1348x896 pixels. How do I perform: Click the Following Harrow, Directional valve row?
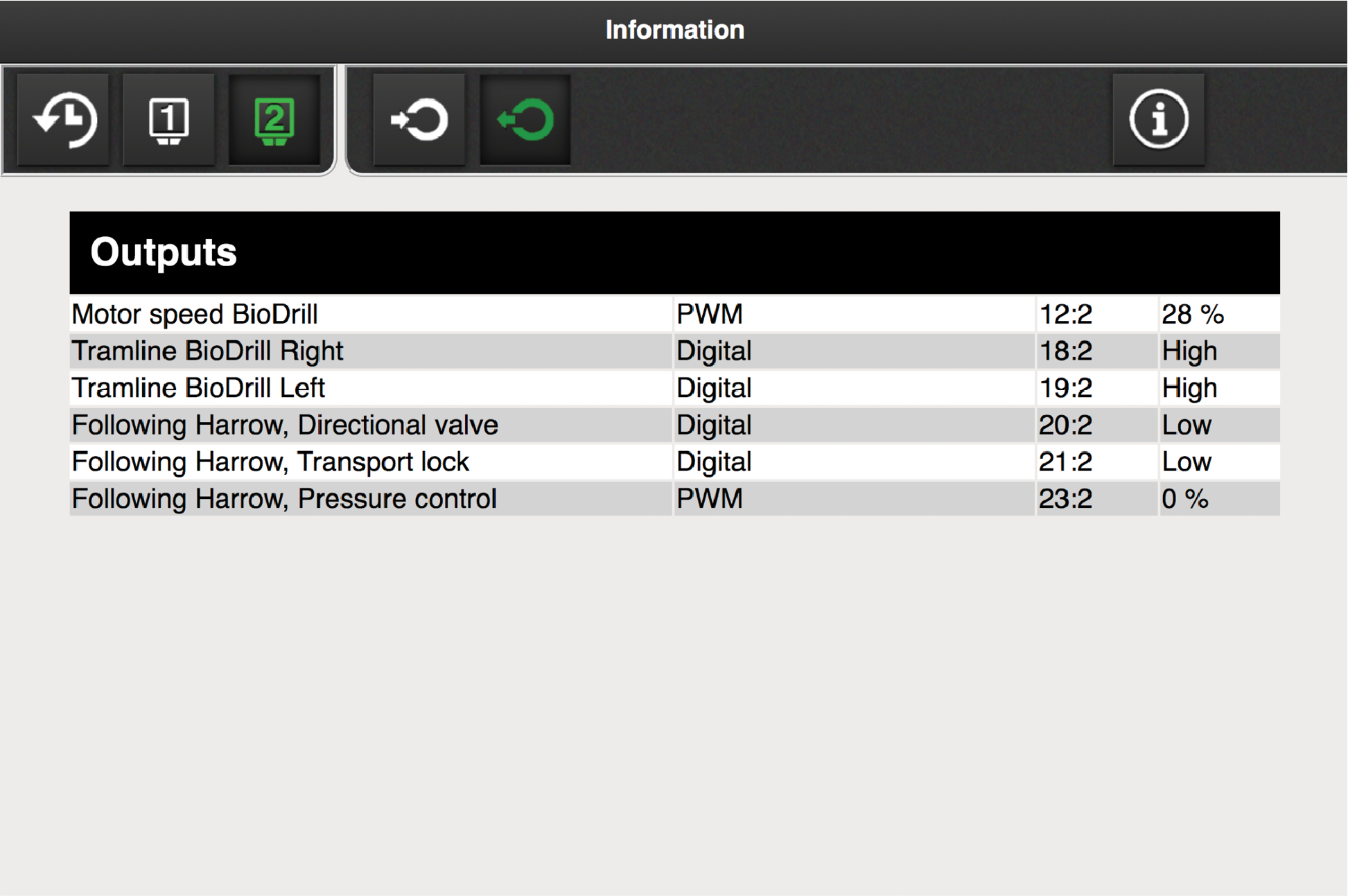[285, 425]
